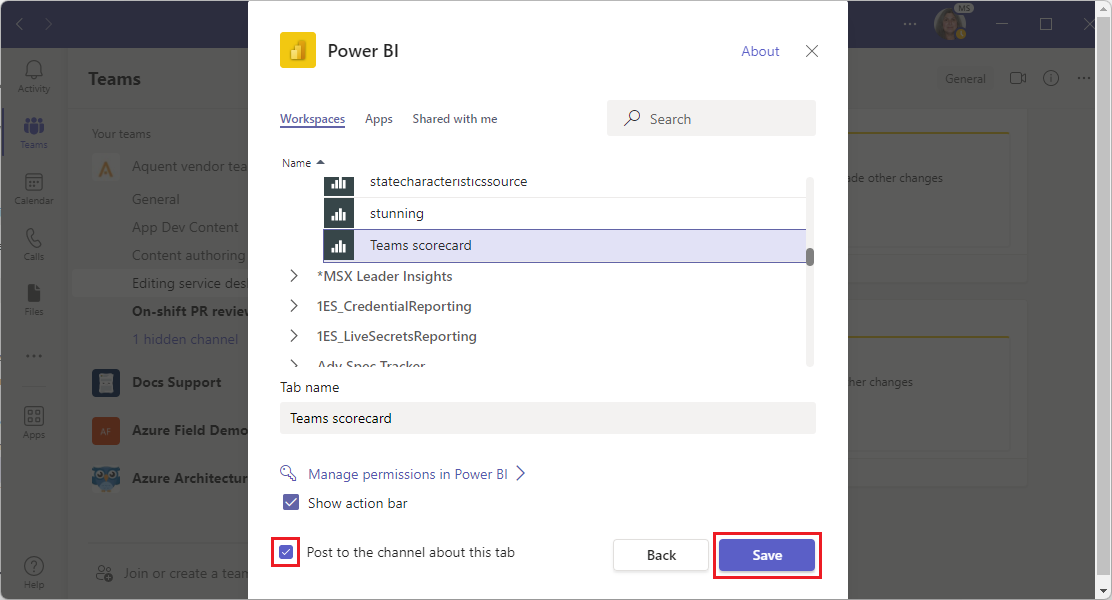Open the 1 hidden channel link
Screen dimensions: 1112x600
pyautogui.click(x=185, y=339)
